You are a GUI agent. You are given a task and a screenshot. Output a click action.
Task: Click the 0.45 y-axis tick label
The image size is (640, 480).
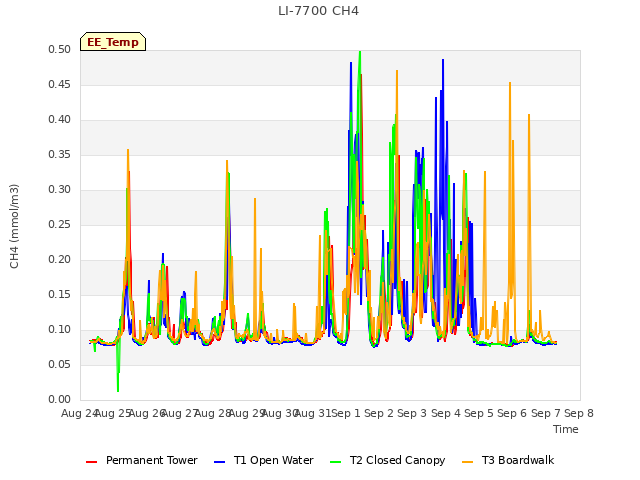[x=60, y=85]
